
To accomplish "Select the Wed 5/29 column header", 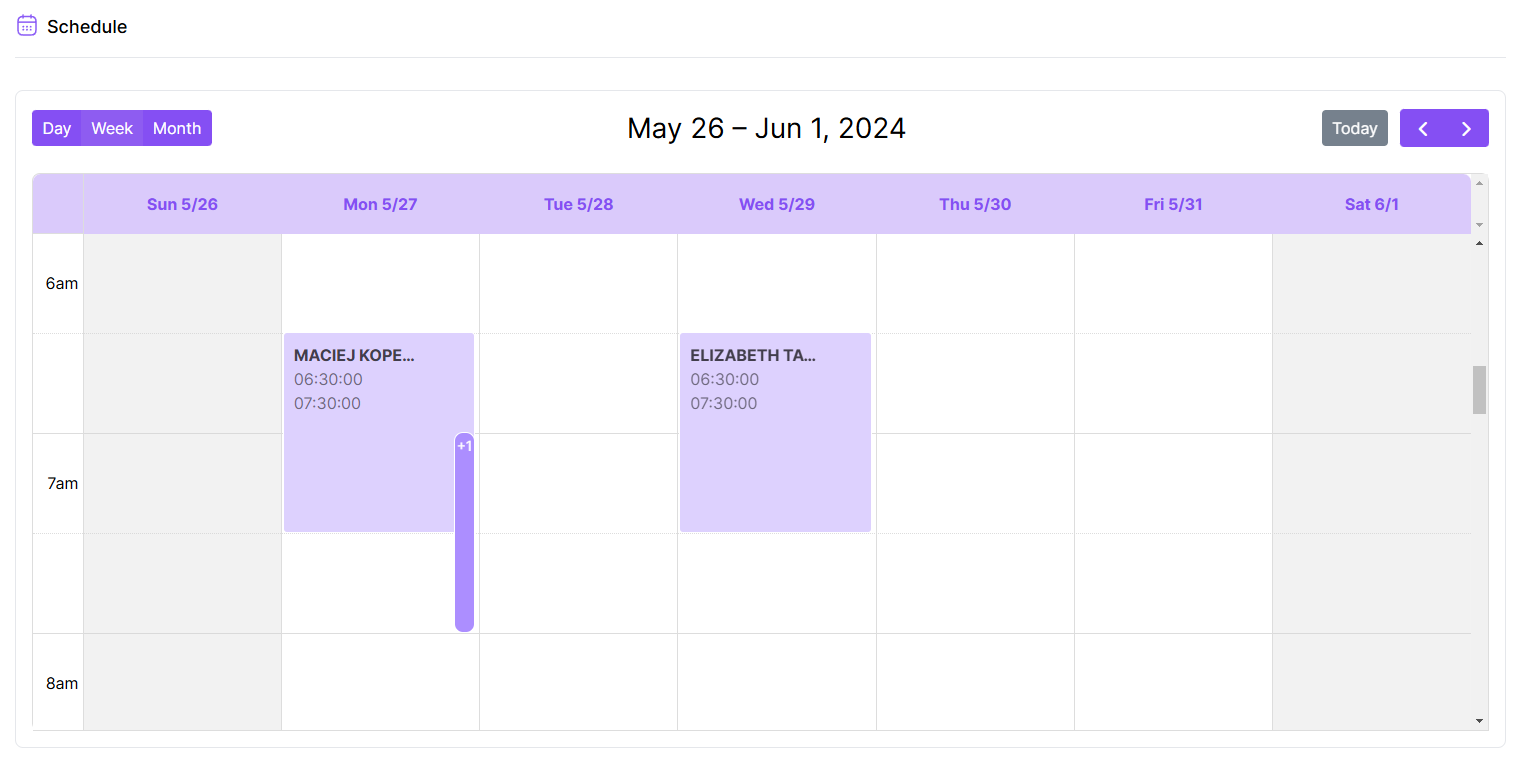I will (777, 204).
